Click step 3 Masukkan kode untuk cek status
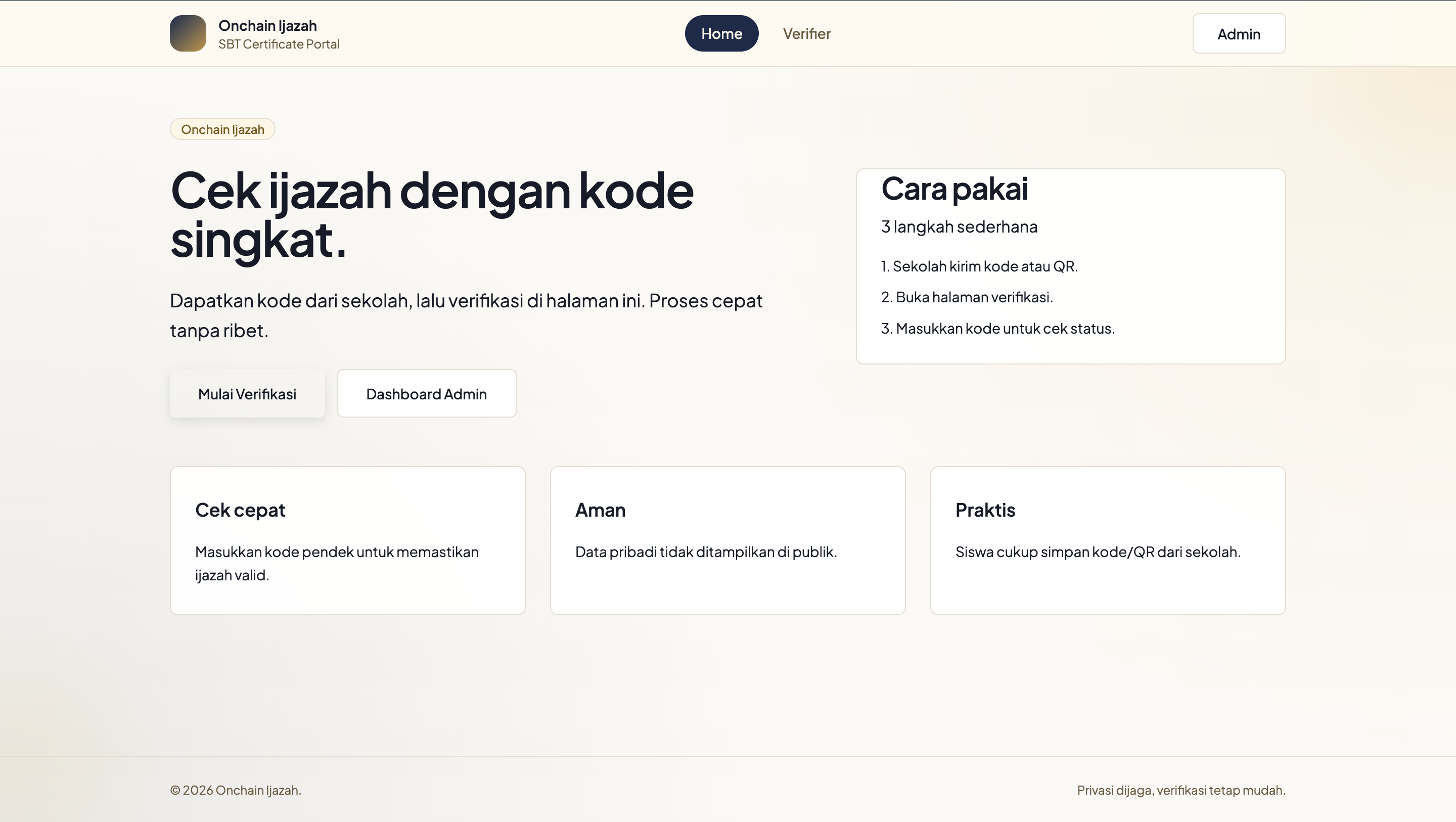1456x822 pixels. 998,329
